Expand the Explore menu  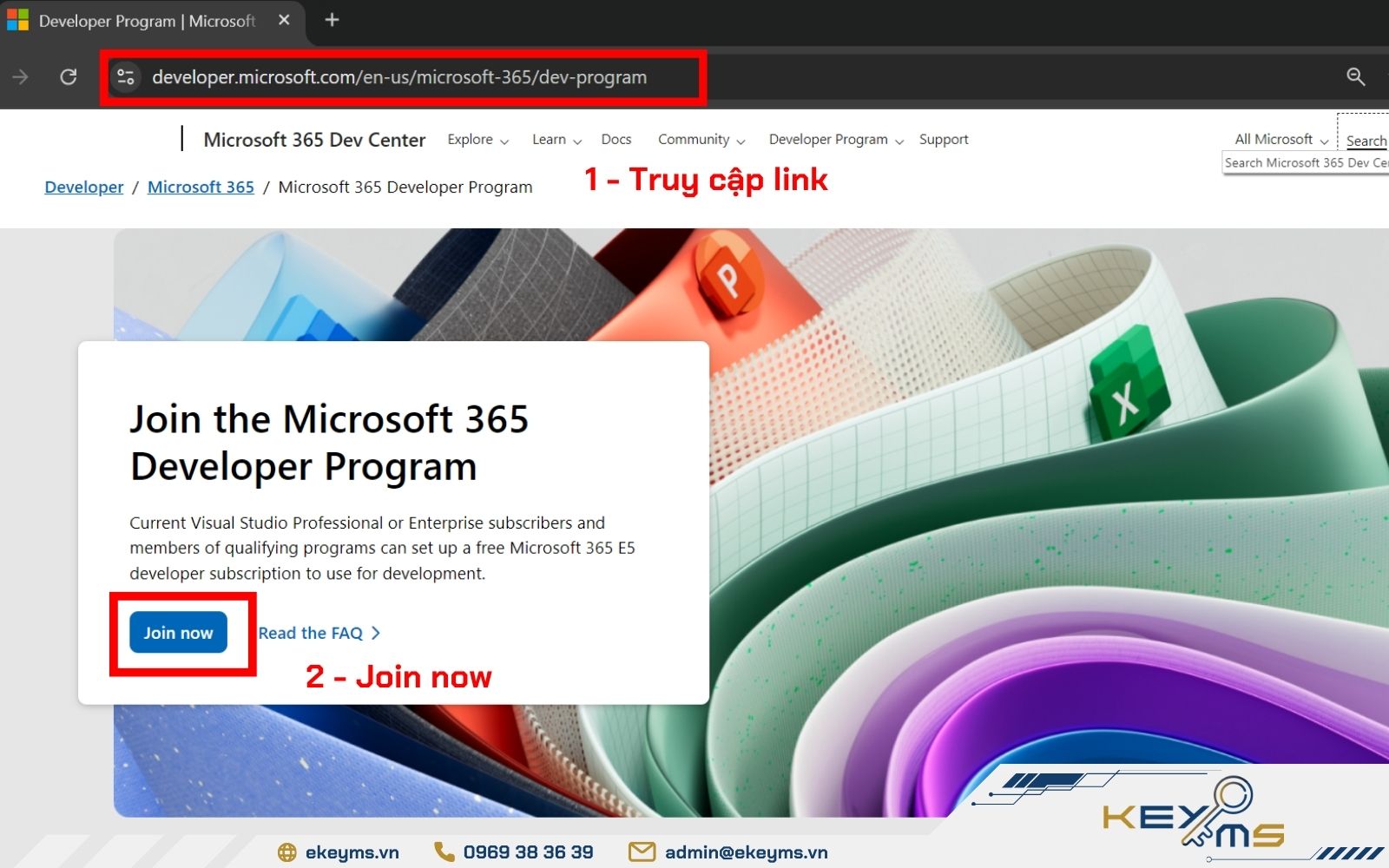pyautogui.click(x=477, y=140)
